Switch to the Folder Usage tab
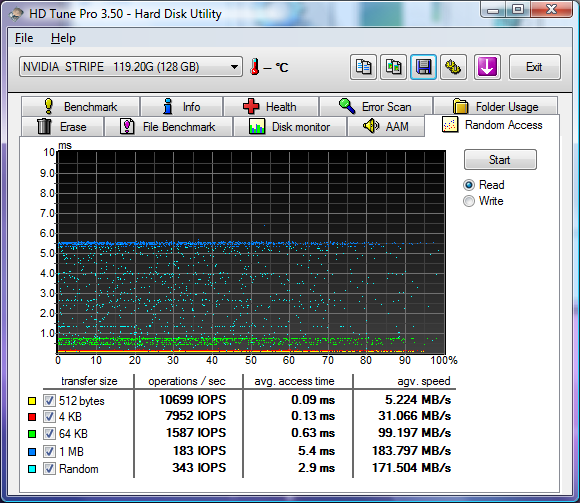580x503 pixels. 496,107
